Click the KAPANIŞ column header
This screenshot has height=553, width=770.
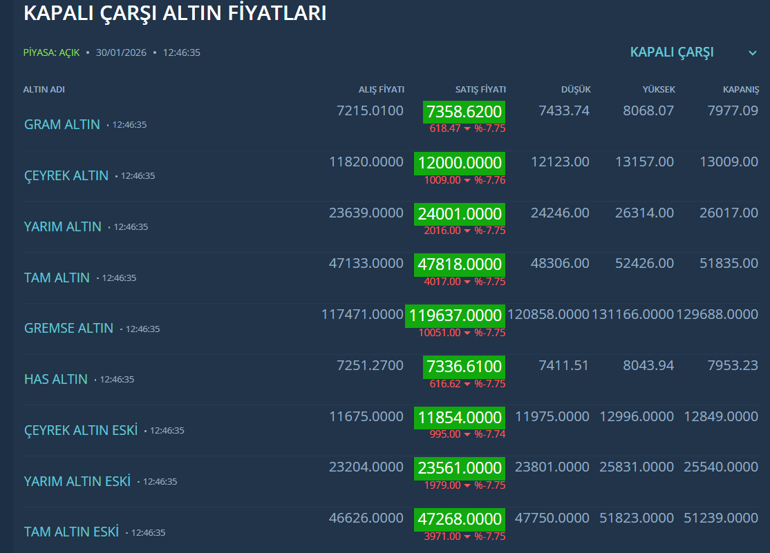click(739, 90)
